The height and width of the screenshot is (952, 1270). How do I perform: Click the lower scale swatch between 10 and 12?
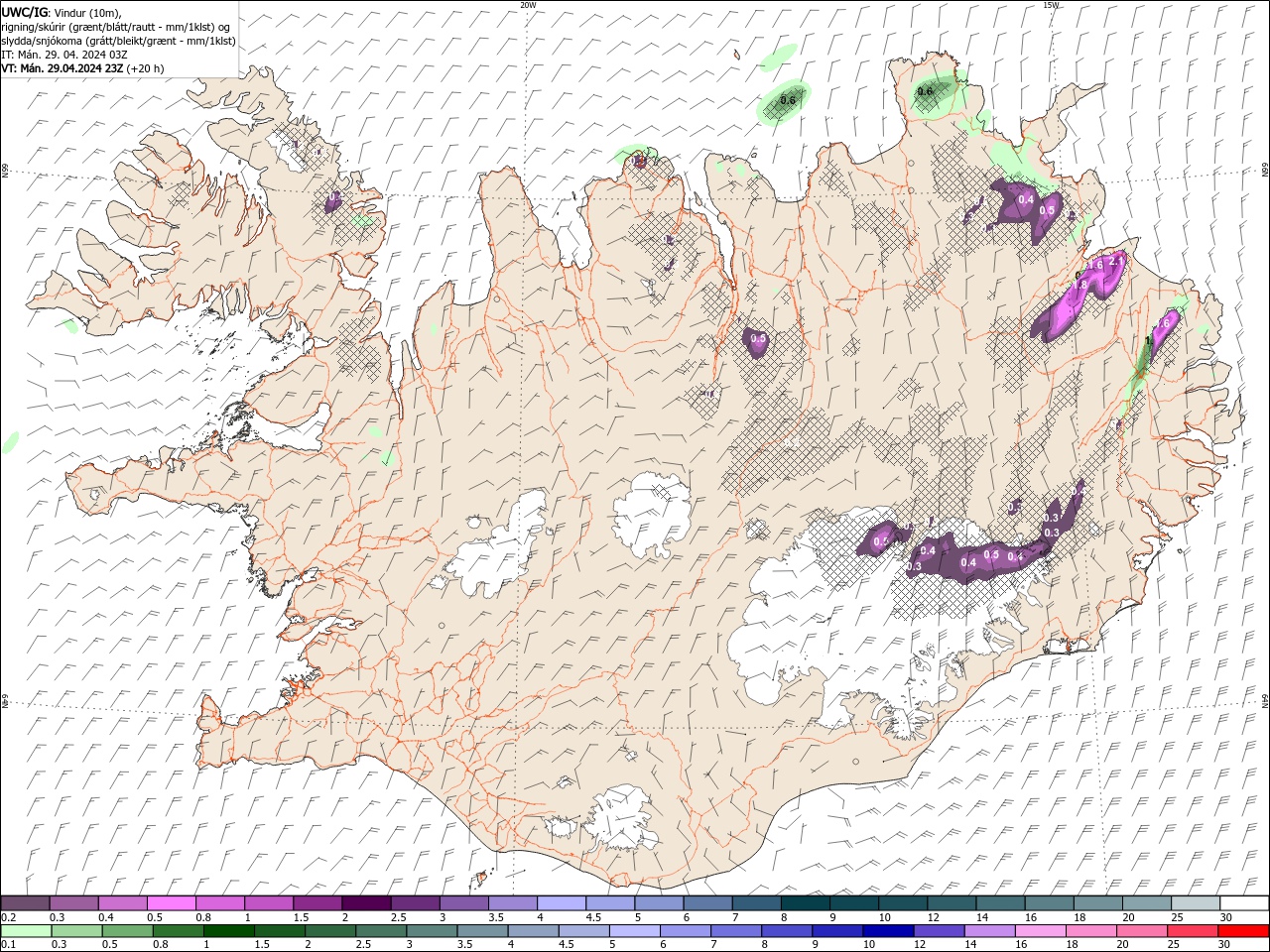tap(888, 931)
